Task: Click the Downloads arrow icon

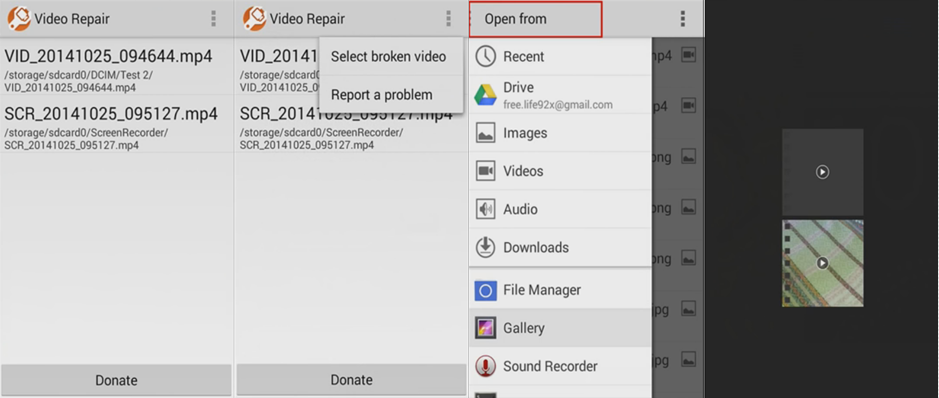Action: (485, 247)
